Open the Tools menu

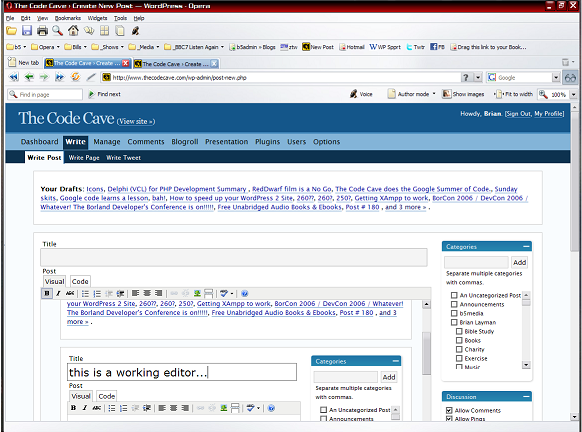(120, 18)
